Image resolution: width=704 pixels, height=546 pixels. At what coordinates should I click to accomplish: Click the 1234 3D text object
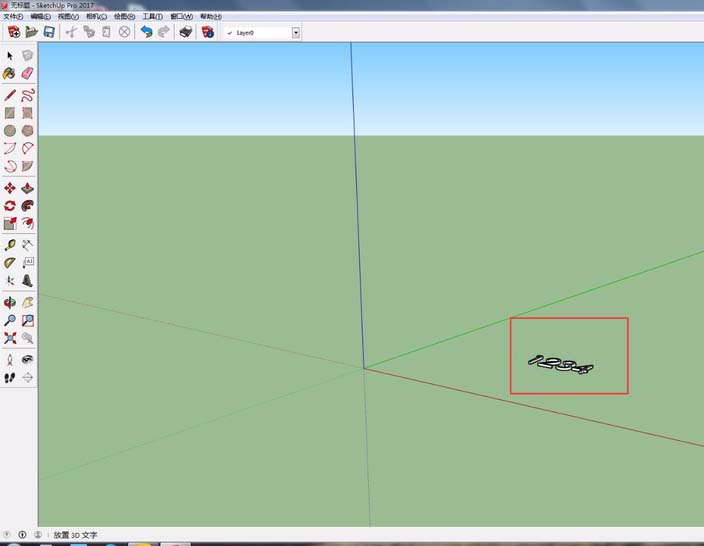click(560, 365)
